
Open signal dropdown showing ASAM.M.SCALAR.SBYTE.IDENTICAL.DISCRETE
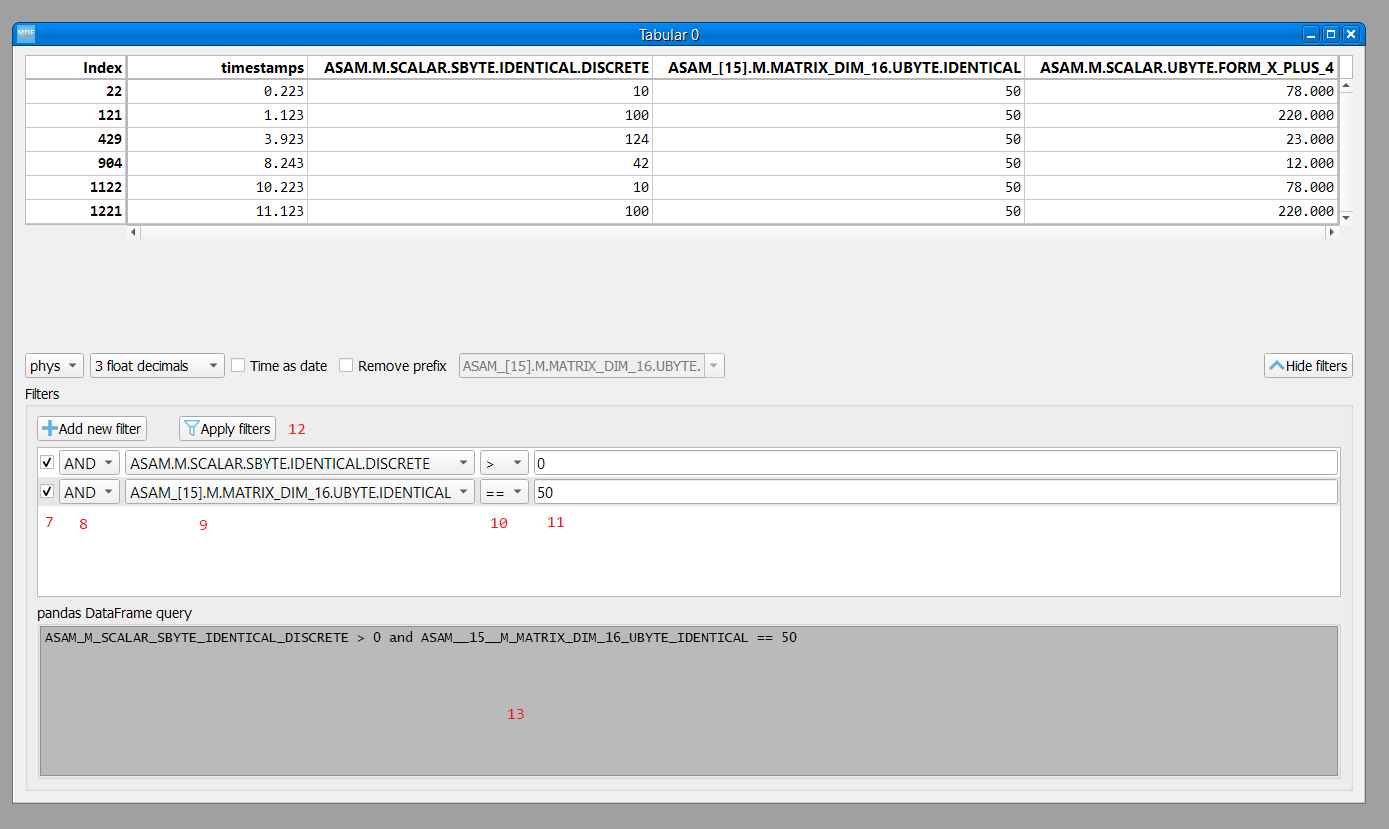pyautogui.click(x=300, y=463)
